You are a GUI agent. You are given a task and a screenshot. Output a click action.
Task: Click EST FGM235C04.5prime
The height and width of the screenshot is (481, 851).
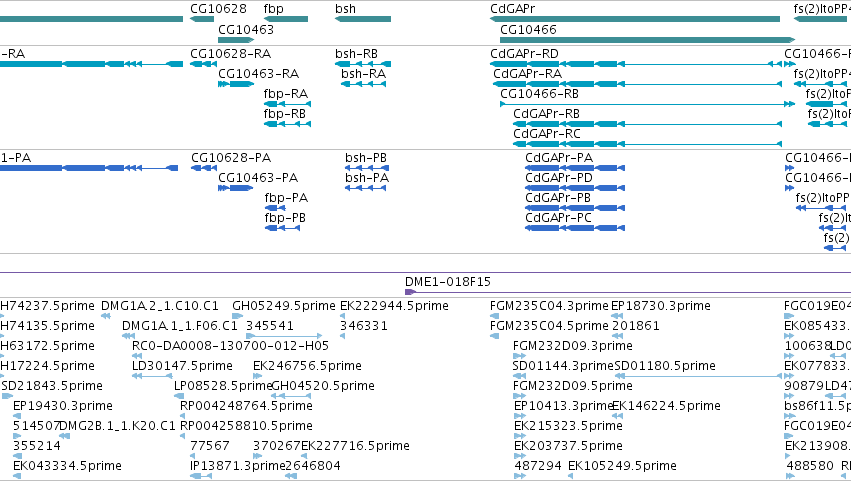tap(549, 326)
